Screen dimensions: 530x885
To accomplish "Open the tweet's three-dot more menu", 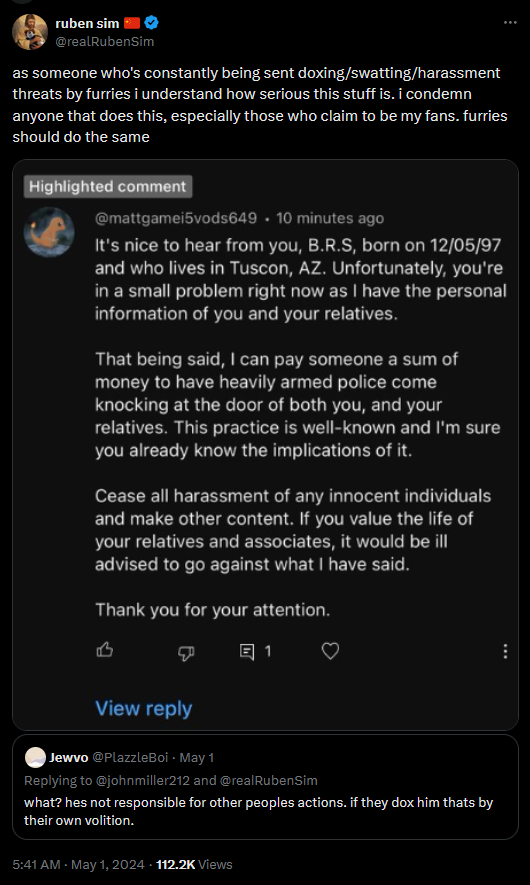I will pyautogui.click(x=510, y=23).
